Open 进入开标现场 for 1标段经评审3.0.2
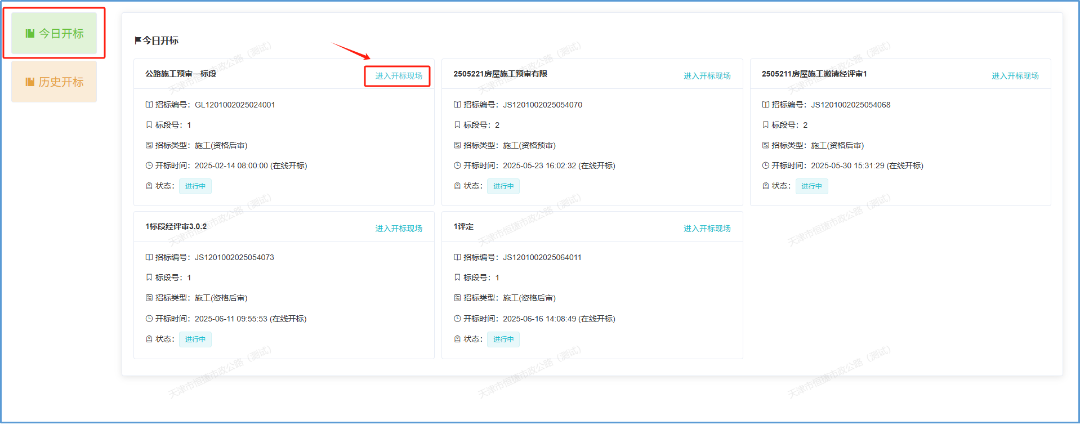 pyautogui.click(x=399, y=229)
